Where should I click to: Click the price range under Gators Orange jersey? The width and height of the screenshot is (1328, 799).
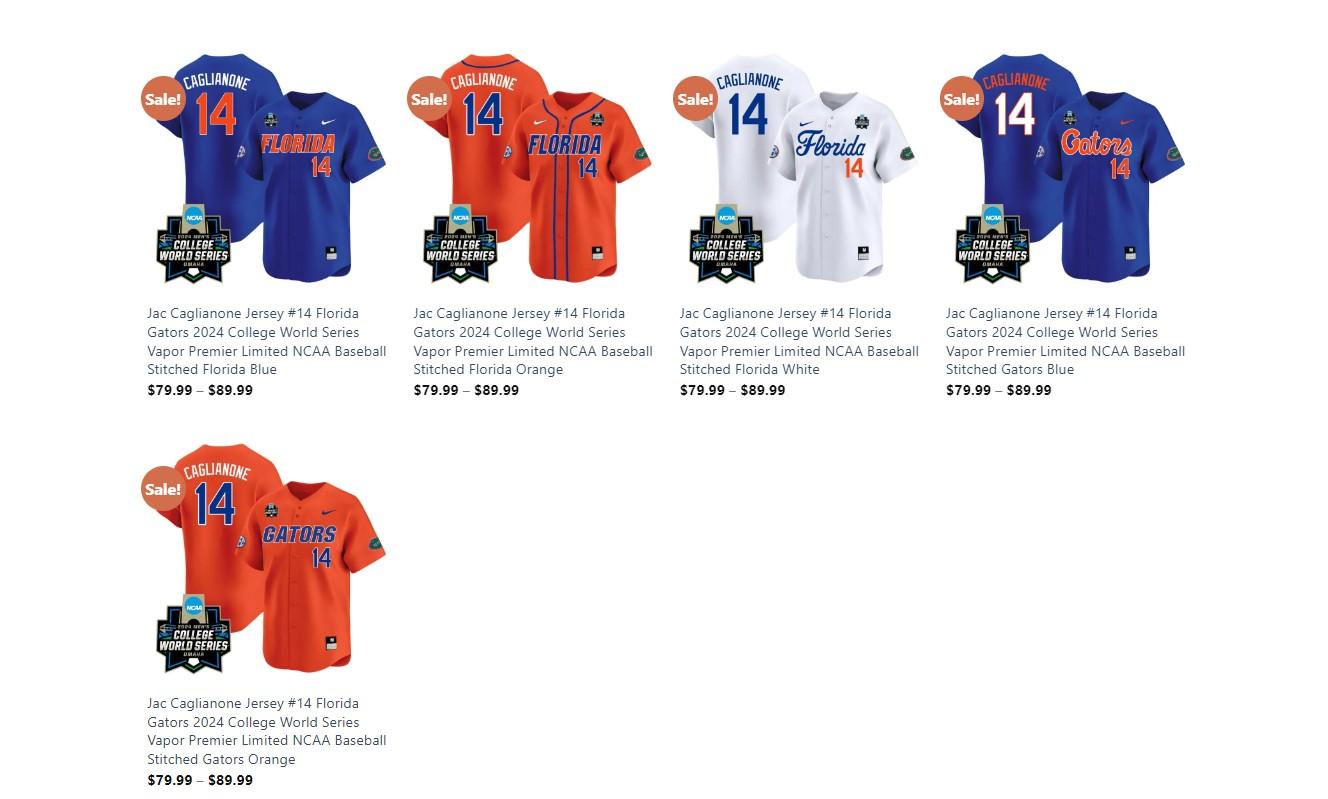[x=200, y=780]
